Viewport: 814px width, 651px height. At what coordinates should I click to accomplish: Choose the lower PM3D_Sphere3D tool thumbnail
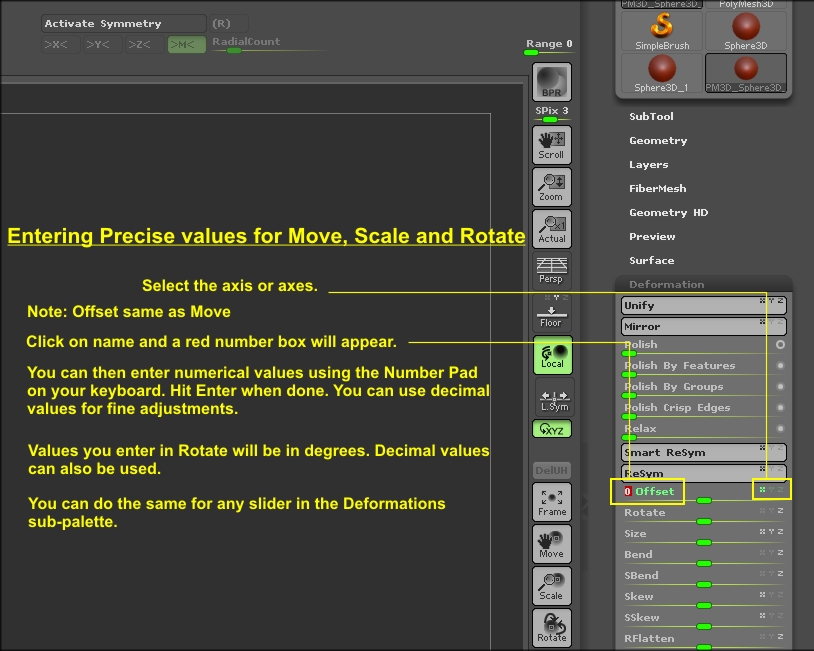tap(745, 73)
